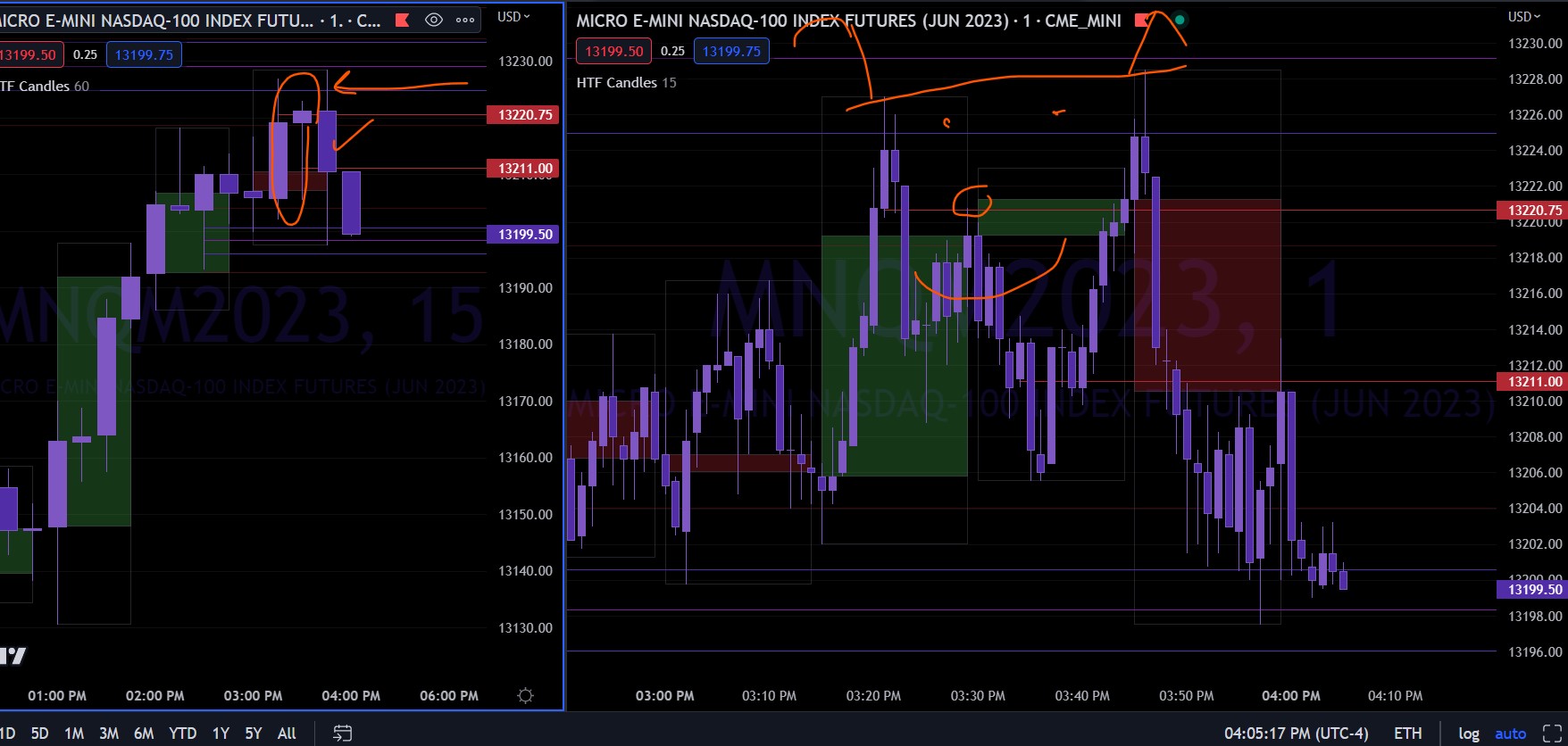Screen dimensions: 1568x746
Task: Click the red 13211.00 price label on right chart
Action: 1531,381
